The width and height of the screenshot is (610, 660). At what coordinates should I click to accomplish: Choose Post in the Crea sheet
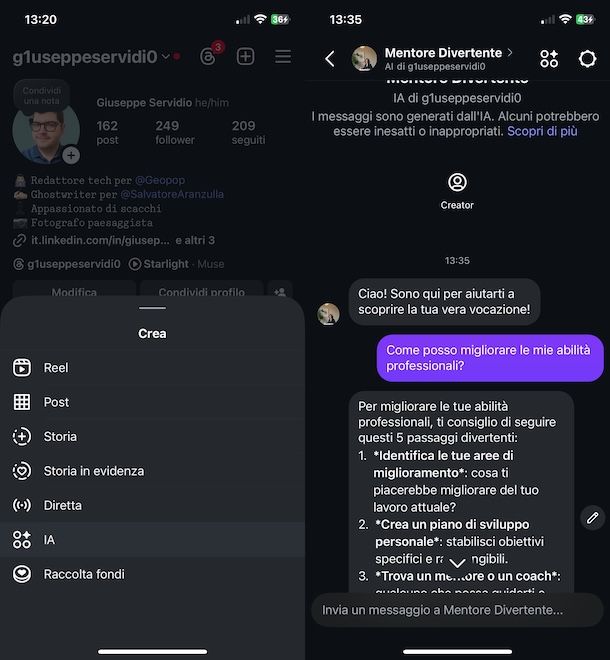coord(152,402)
